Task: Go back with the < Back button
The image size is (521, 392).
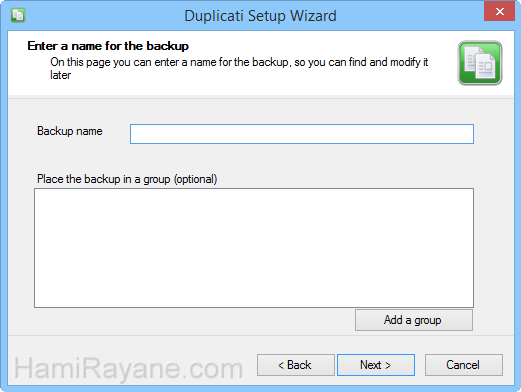Action: coord(296,365)
